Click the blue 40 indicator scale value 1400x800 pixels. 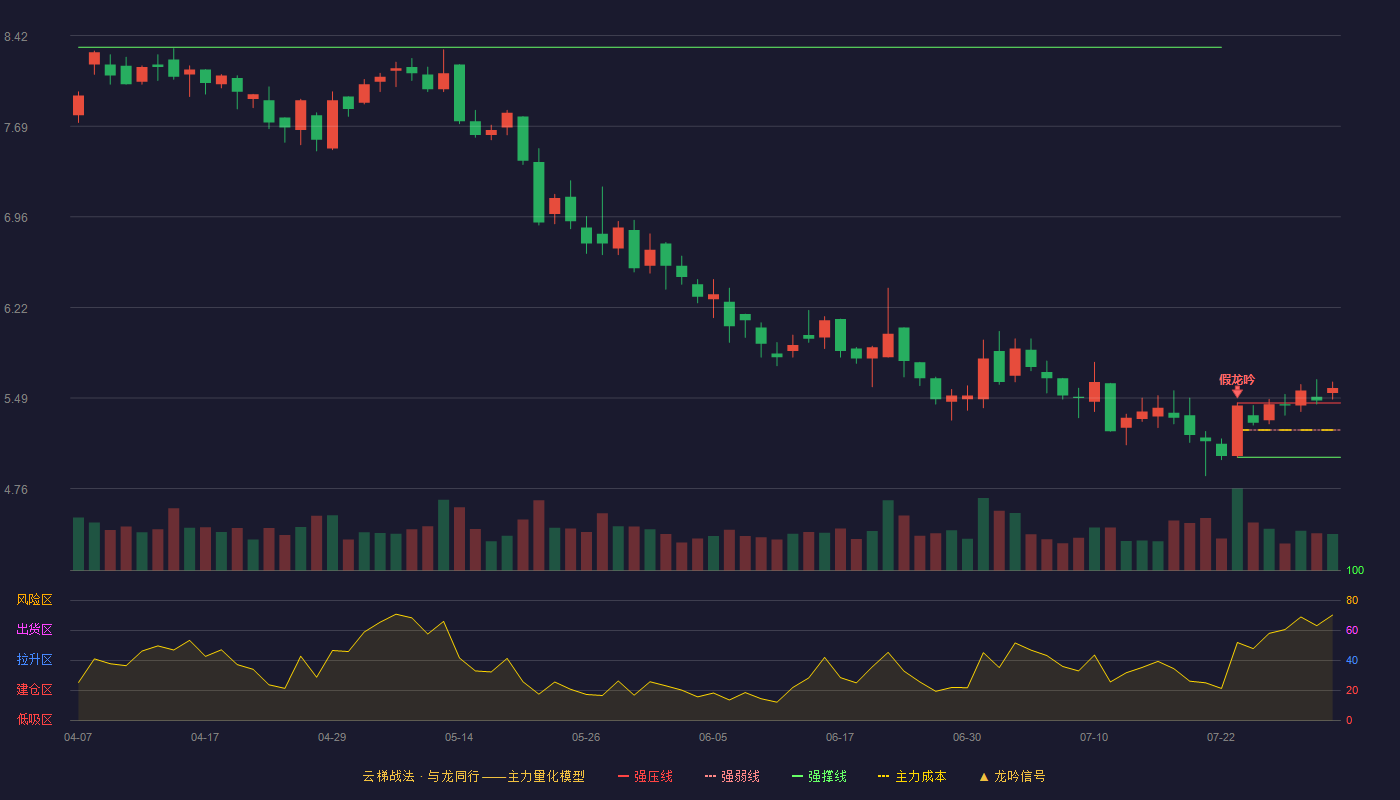1352,661
